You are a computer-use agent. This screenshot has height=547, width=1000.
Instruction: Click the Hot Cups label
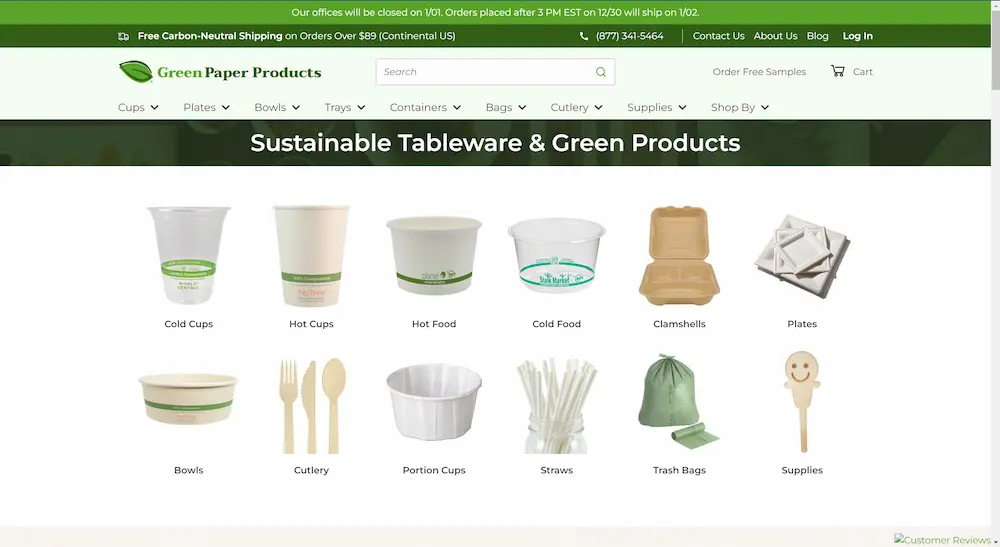(x=311, y=324)
